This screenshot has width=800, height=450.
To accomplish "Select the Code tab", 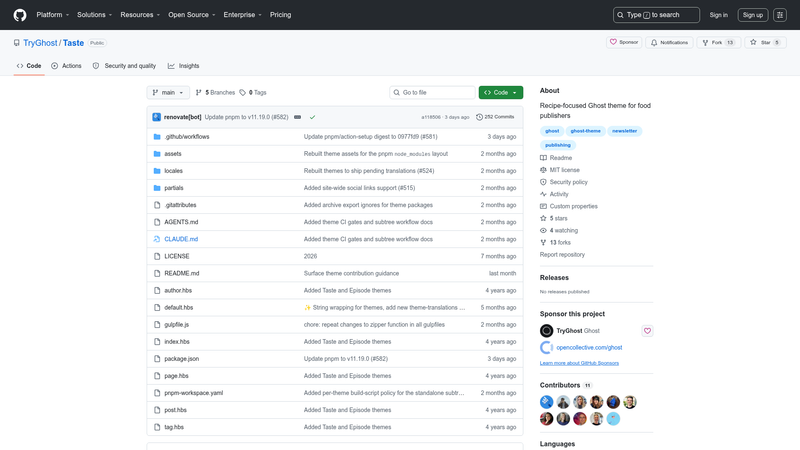I will pos(29,66).
